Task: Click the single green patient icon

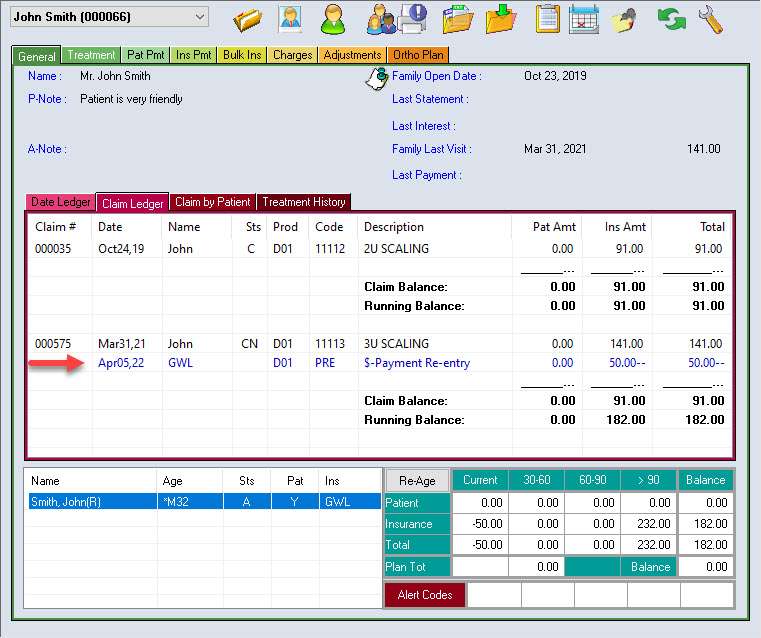Action: (333, 19)
